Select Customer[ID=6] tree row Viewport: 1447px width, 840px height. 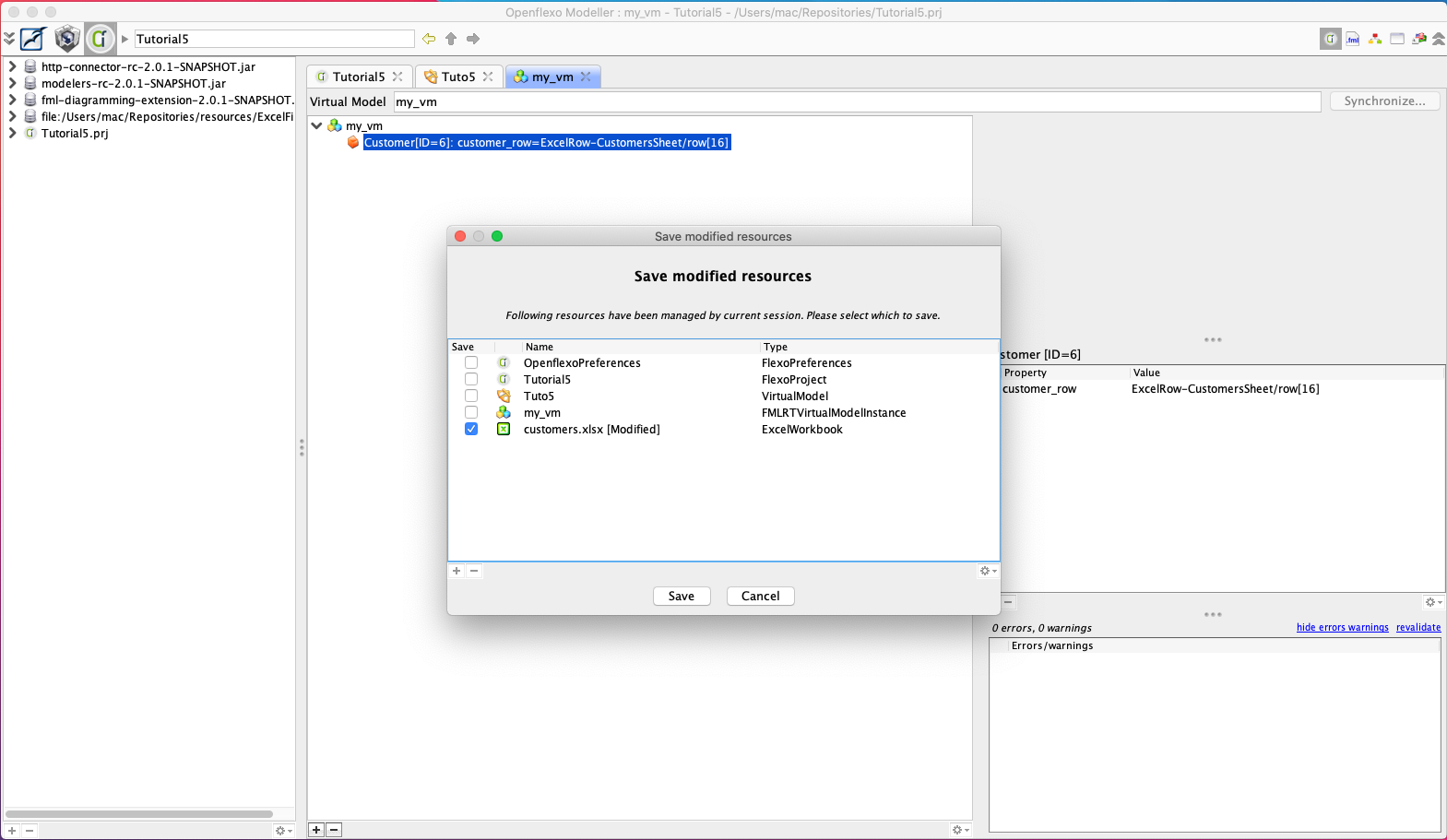tap(546, 142)
